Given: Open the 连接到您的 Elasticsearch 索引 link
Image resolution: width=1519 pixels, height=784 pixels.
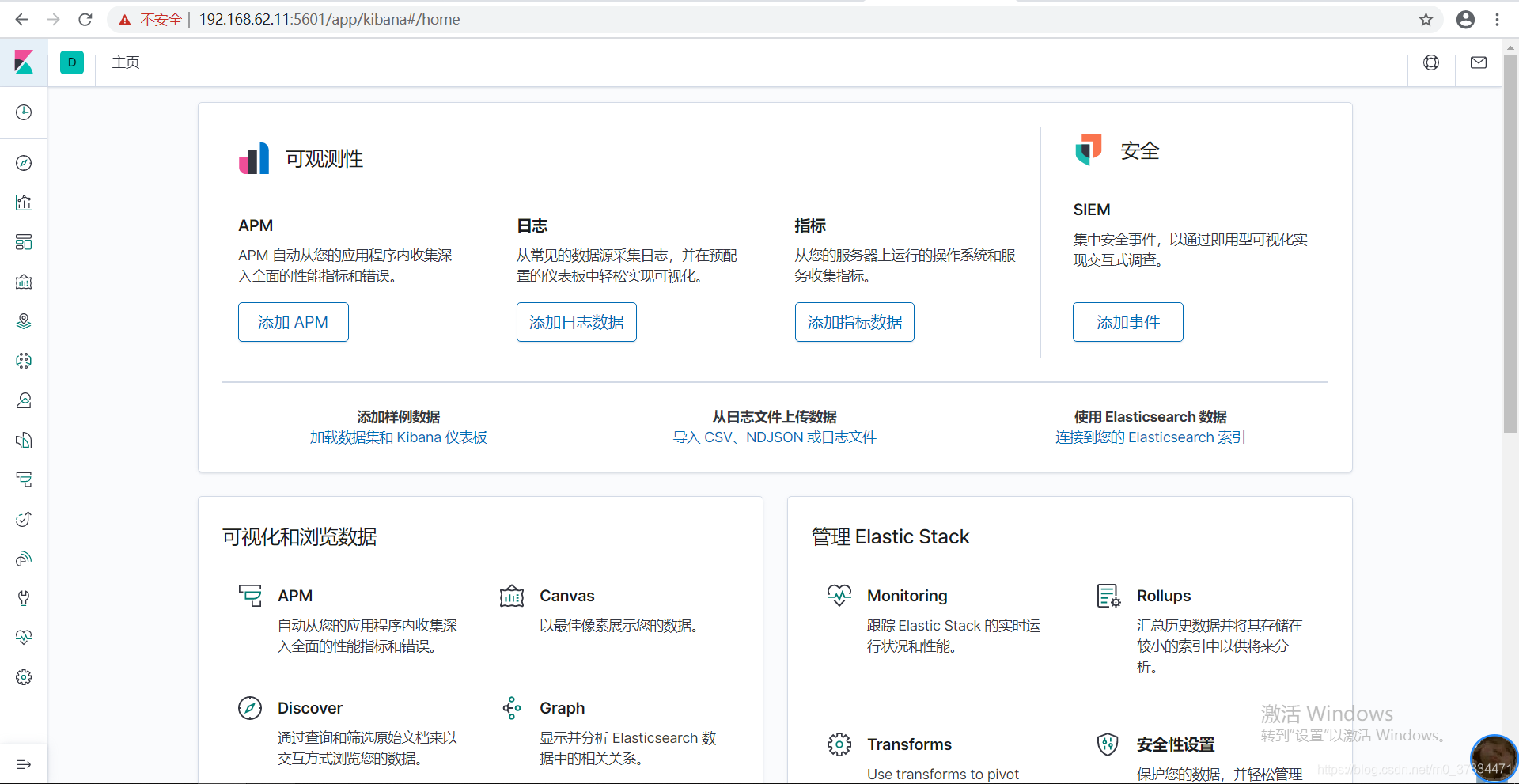Looking at the screenshot, I should coord(1150,437).
